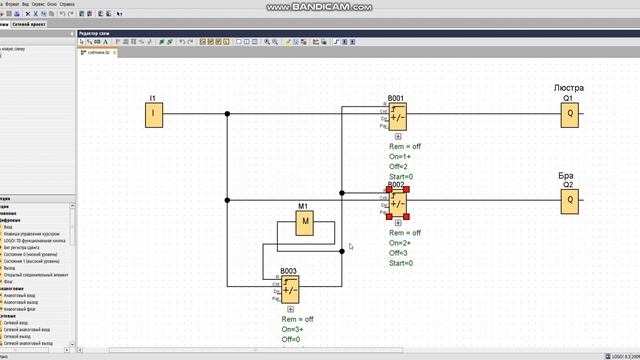The width and height of the screenshot is (640, 360).
Task: Open the Сервис menu
Action: (x=38, y=4)
